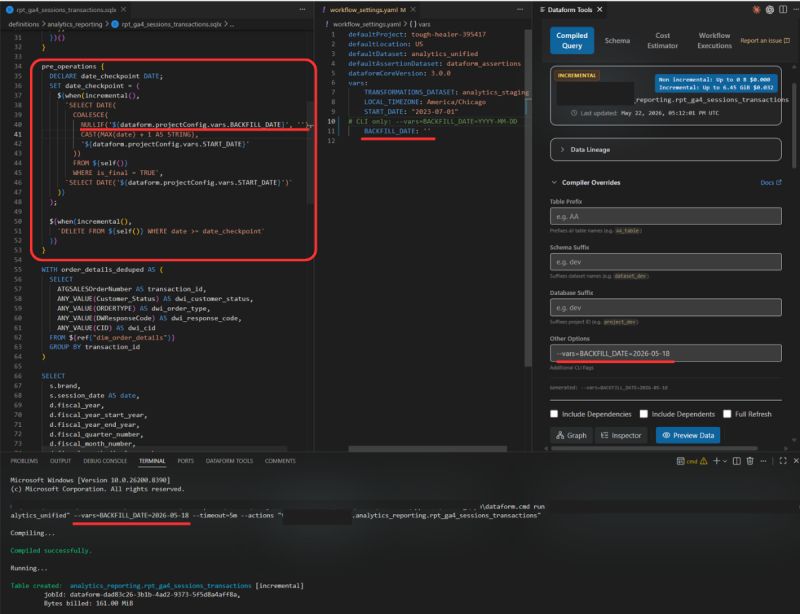800x614 pixels.
Task: Open the Copilot circular icon in top-right toolbar
Action: pos(769,10)
